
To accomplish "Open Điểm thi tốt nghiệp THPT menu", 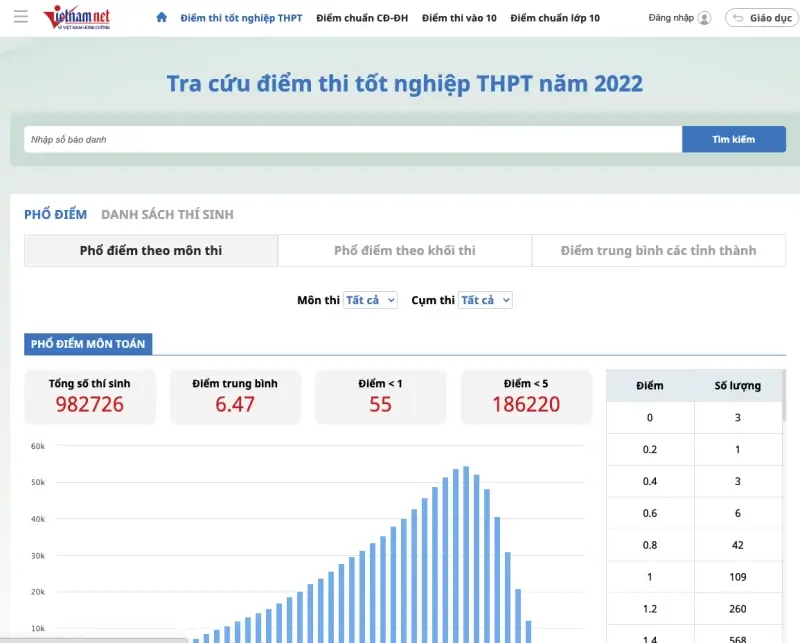I will (x=241, y=18).
